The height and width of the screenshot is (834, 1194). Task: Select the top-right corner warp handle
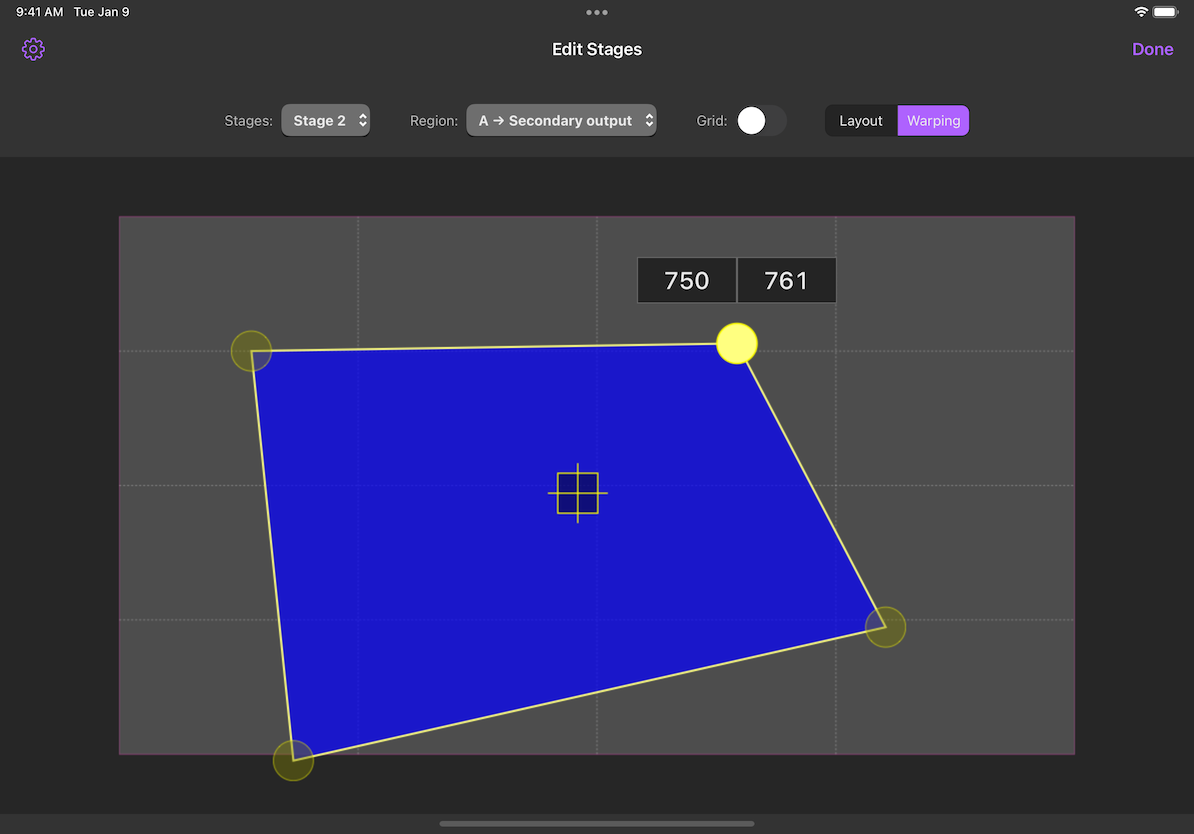point(737,343)
